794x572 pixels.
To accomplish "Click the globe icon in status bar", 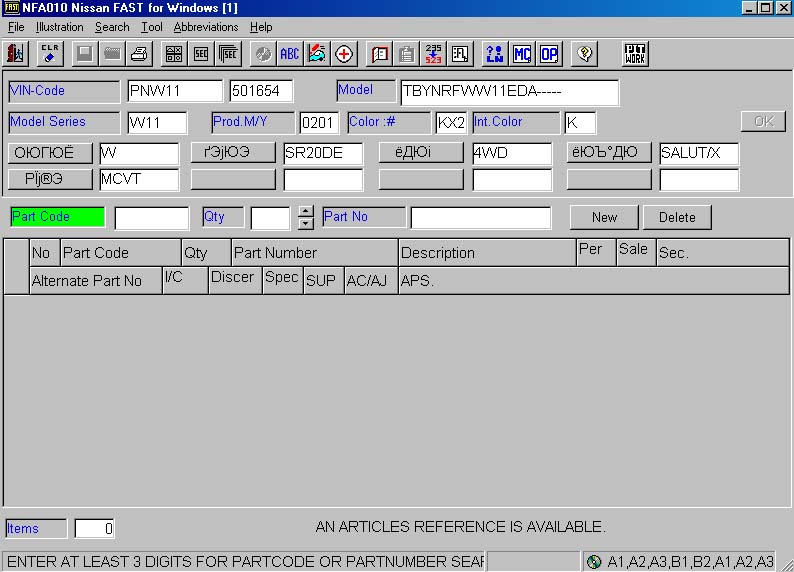I will tap(594, 561).
